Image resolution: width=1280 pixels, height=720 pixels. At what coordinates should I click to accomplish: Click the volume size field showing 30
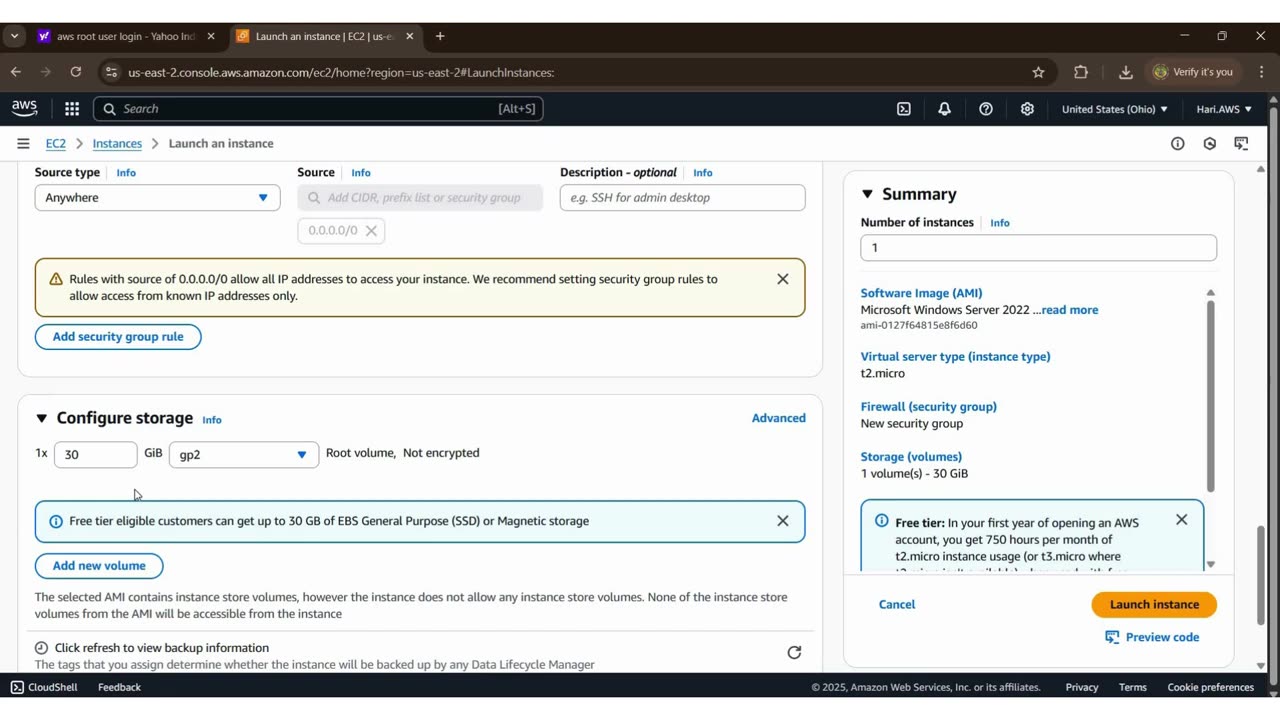tap(96, 455)
